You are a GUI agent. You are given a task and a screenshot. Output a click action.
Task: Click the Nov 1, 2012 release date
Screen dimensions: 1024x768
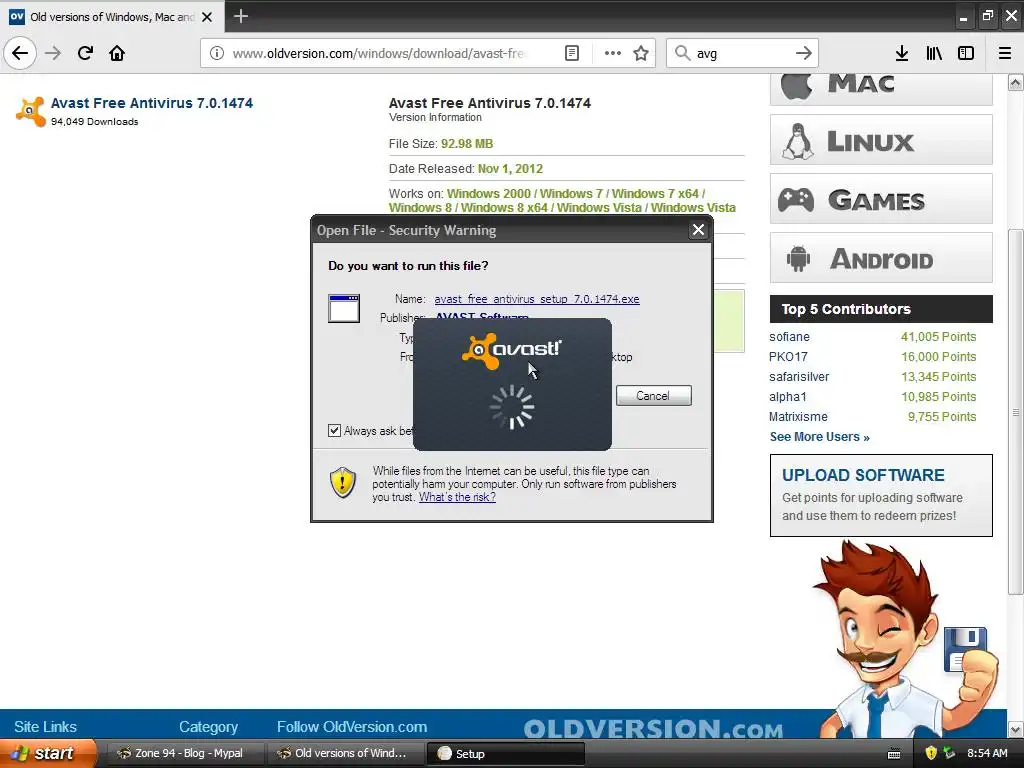tap(510, 168)
